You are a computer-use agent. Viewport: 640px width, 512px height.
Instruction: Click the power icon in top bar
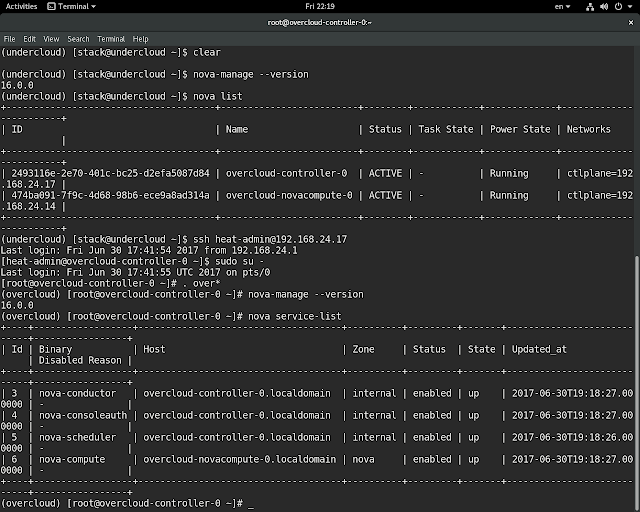[618, 7]
